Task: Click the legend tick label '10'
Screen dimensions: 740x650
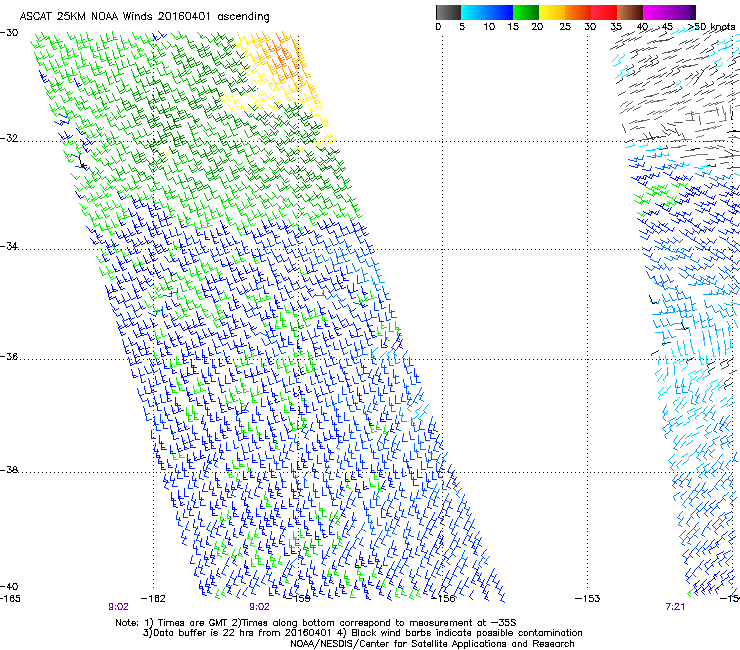Action: (489, 27)
